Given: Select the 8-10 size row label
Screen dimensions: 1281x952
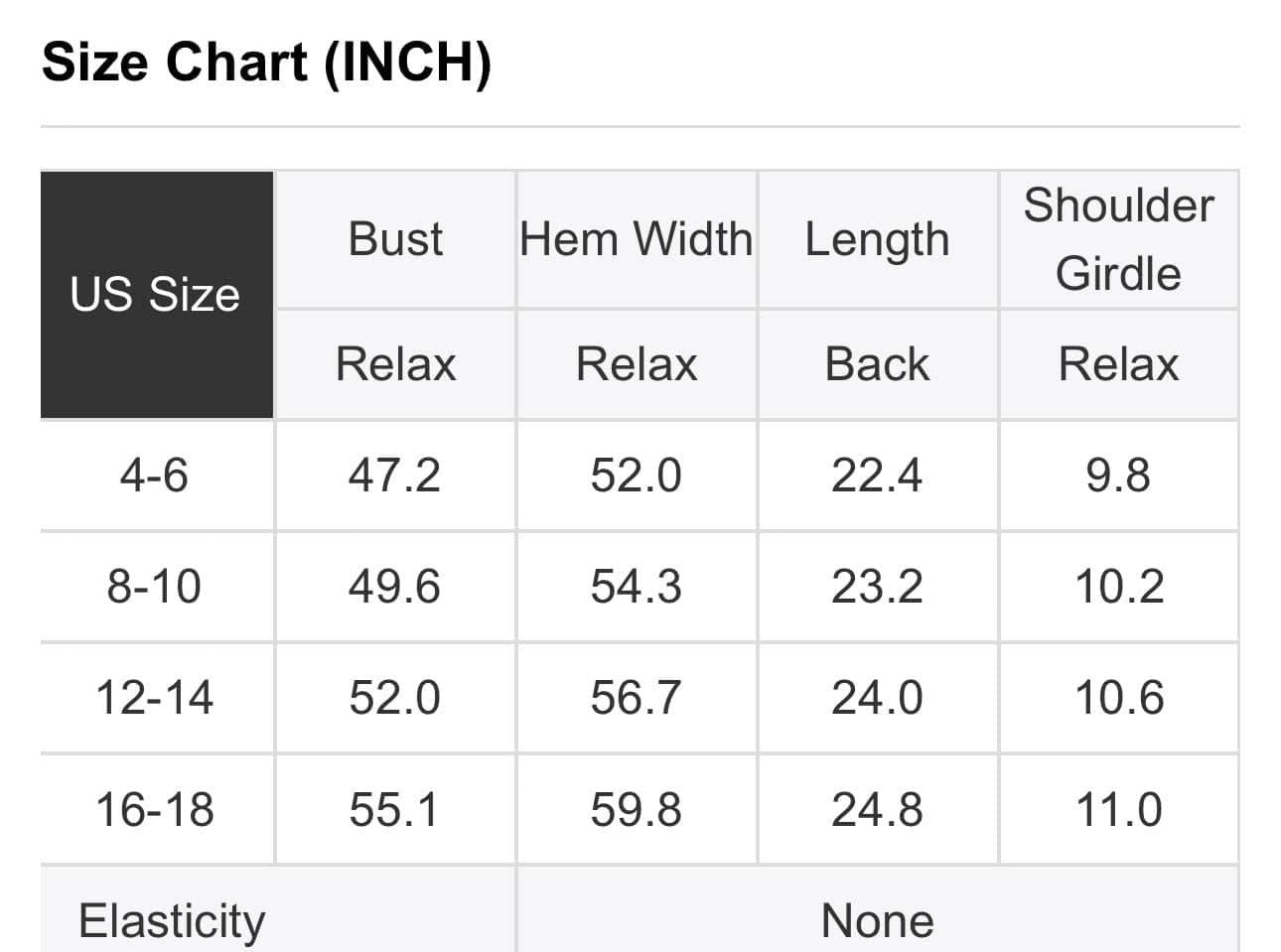Looking at the screenshot, I should pos(154,586).
